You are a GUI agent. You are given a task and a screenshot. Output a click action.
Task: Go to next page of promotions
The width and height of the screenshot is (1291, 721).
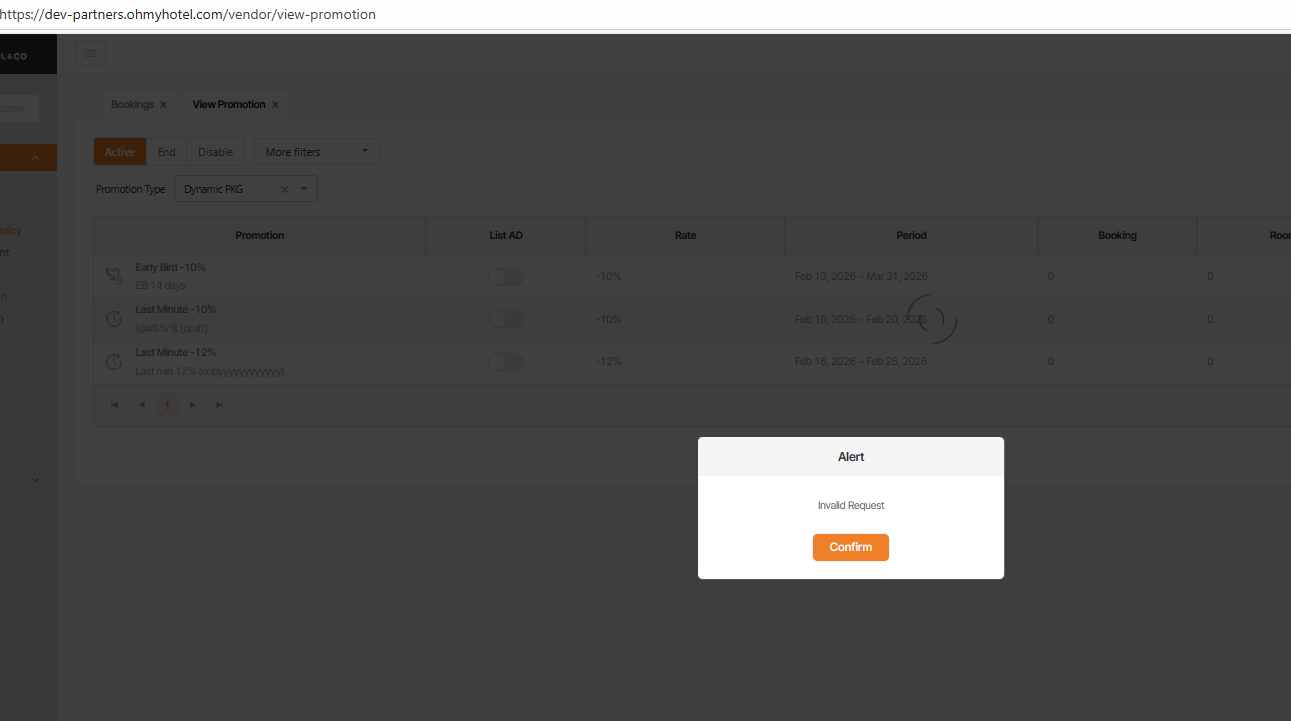point(193,405)
